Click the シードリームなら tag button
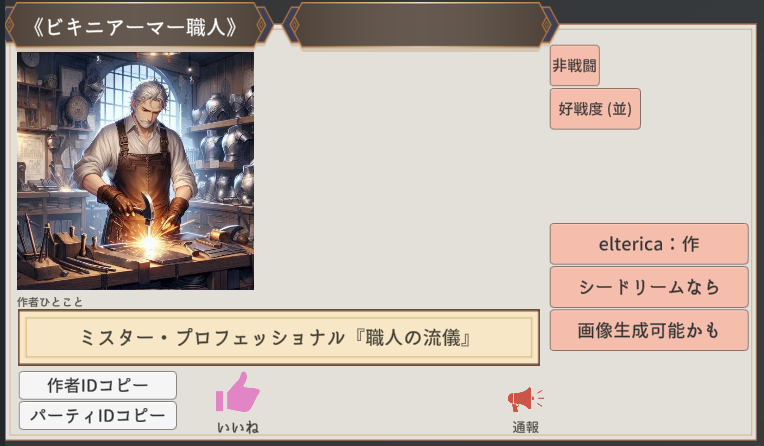 (x=649, y=287)
